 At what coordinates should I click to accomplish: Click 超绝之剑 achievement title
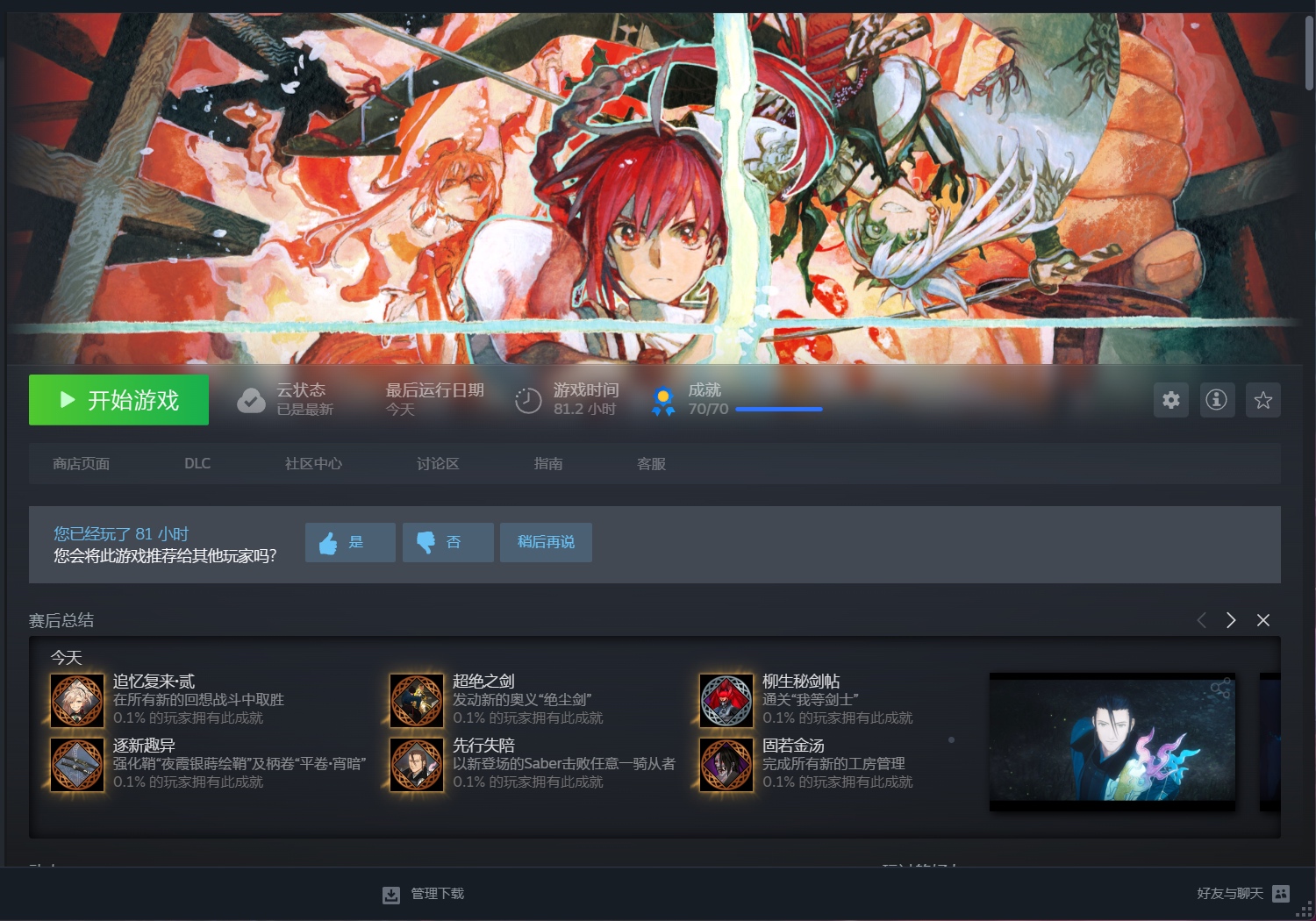(x=483, y=681)
